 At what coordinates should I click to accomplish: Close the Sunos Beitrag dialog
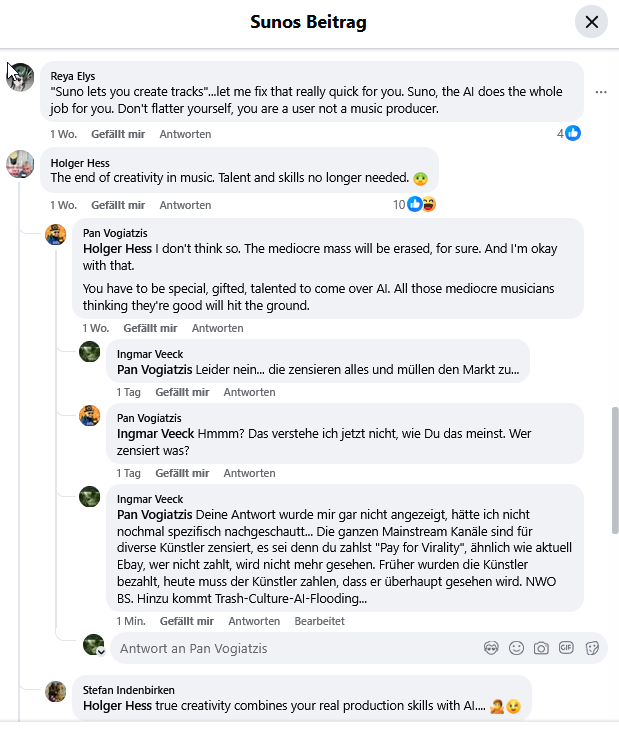[x=591, y=22]
